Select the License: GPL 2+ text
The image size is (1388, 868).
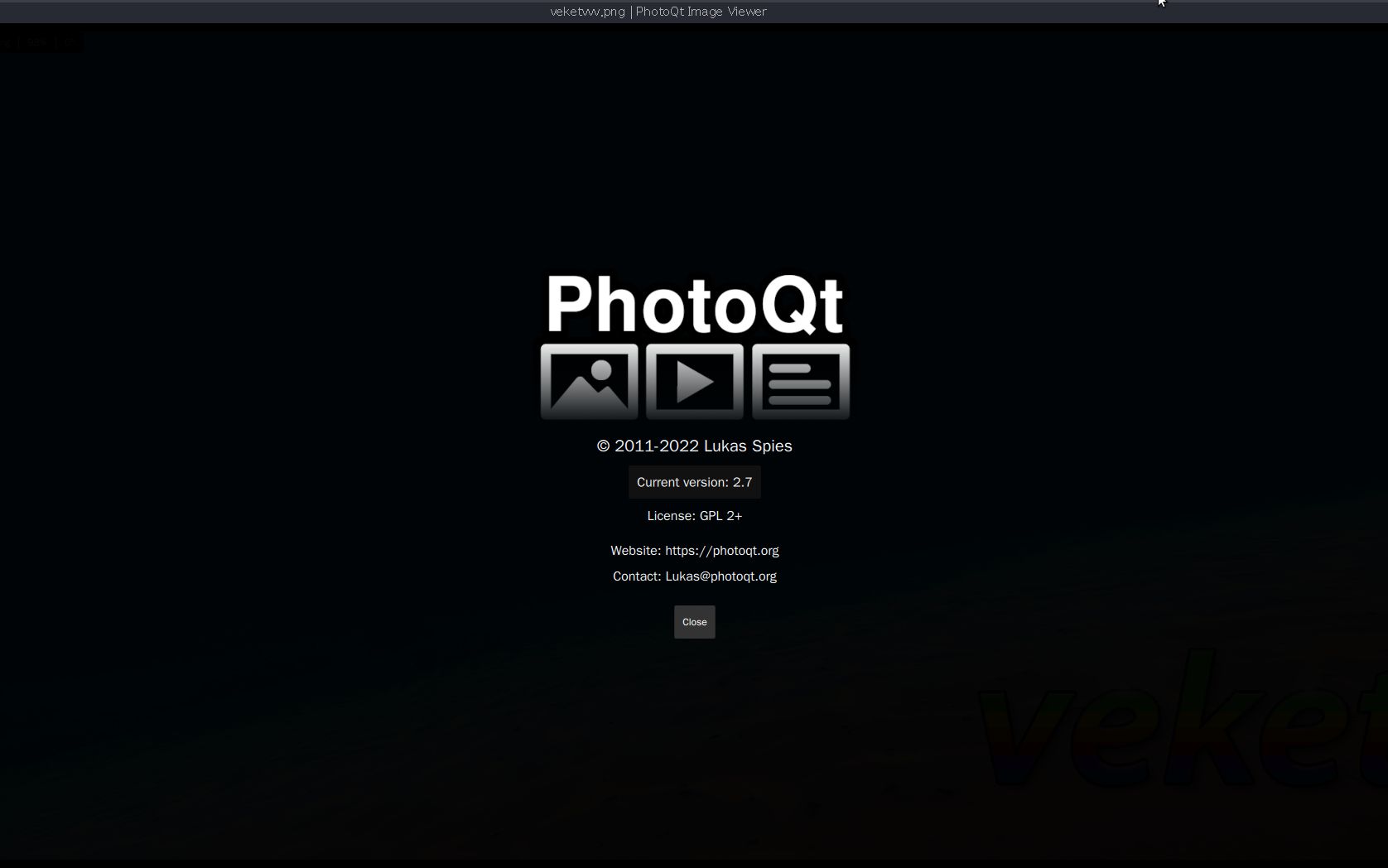click(694, 516)
